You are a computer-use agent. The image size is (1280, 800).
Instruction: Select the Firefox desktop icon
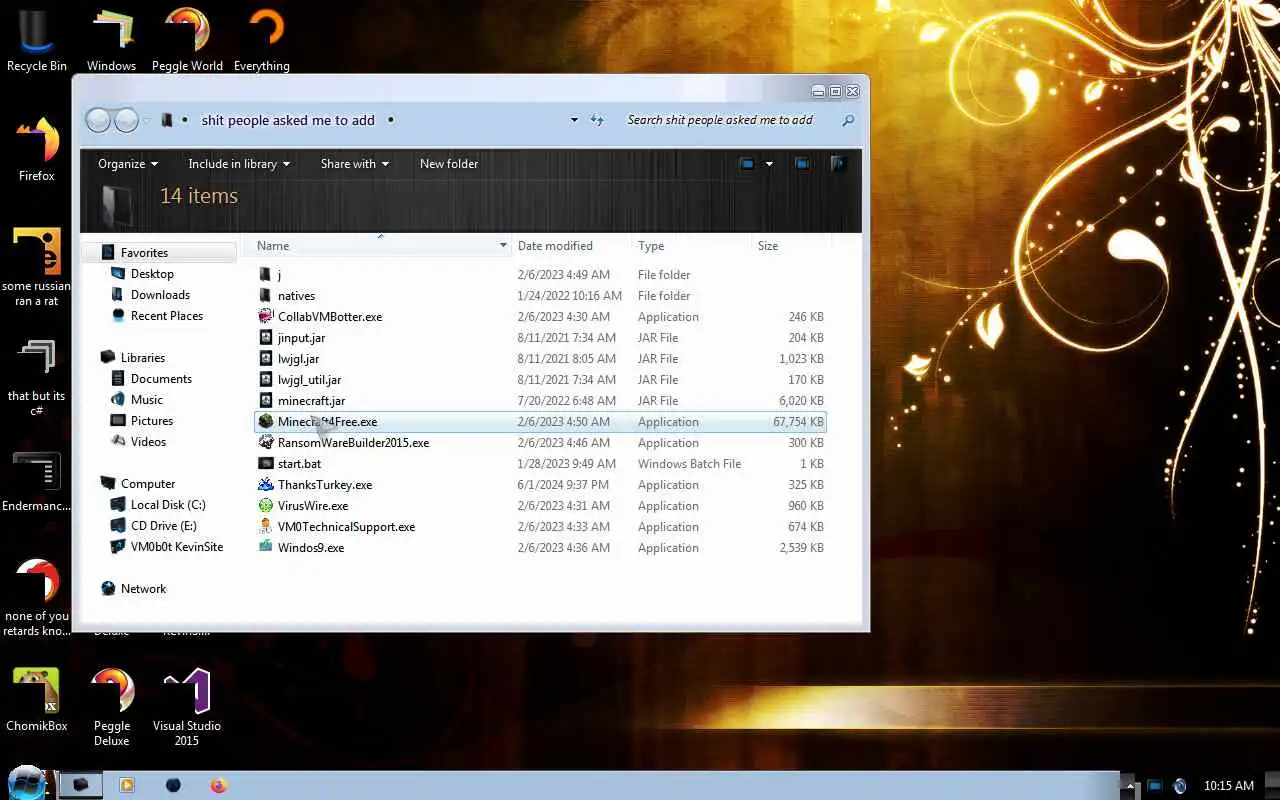[37, 150]
